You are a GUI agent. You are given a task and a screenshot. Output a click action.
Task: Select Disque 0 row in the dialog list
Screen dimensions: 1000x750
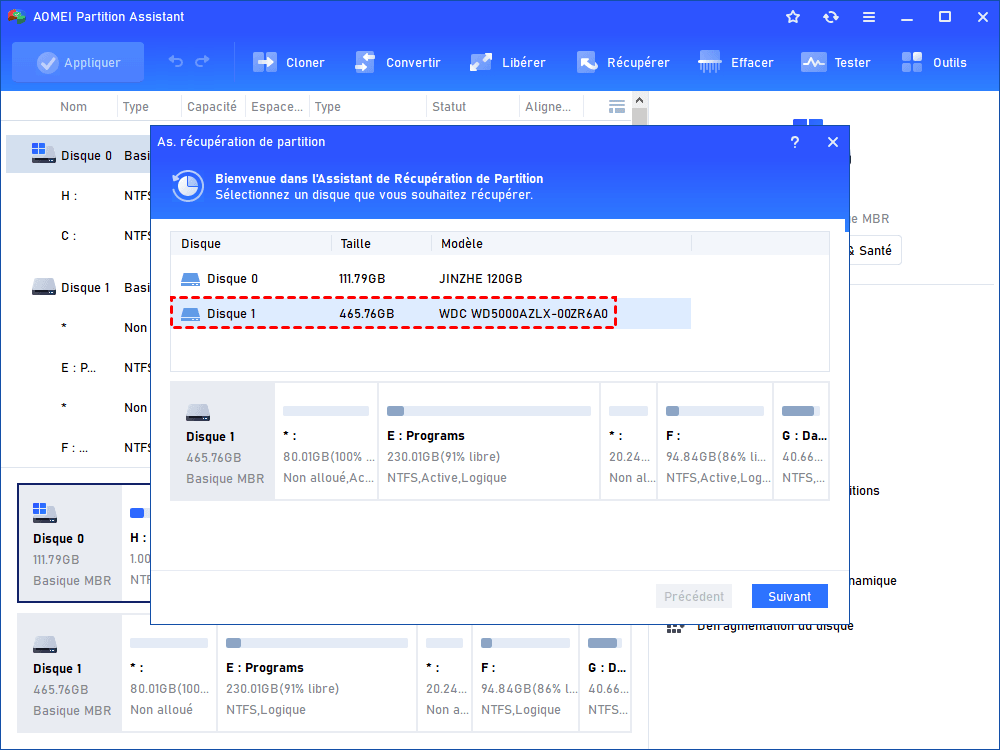point(430,279)
